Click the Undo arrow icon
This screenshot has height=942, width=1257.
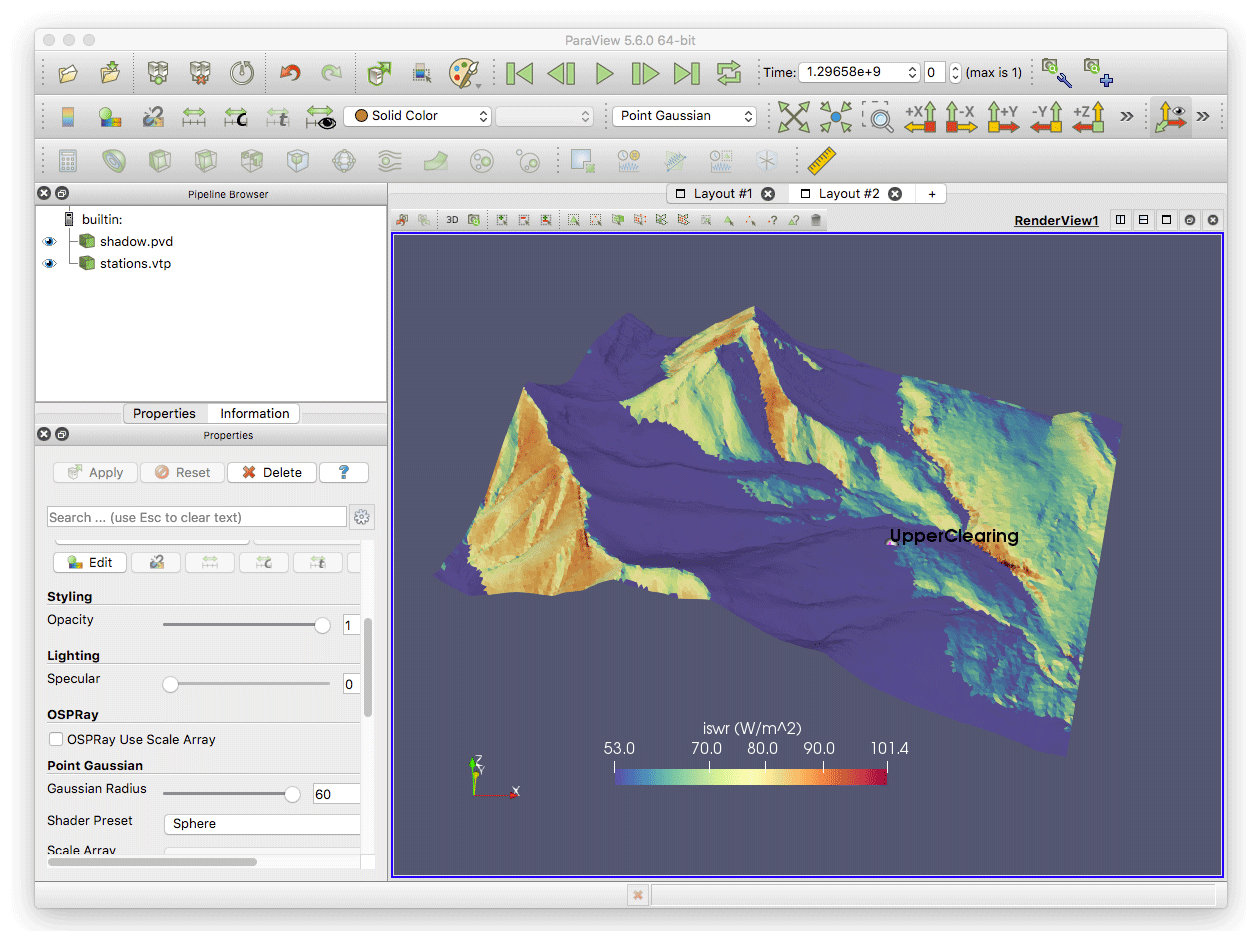point(290,73)
